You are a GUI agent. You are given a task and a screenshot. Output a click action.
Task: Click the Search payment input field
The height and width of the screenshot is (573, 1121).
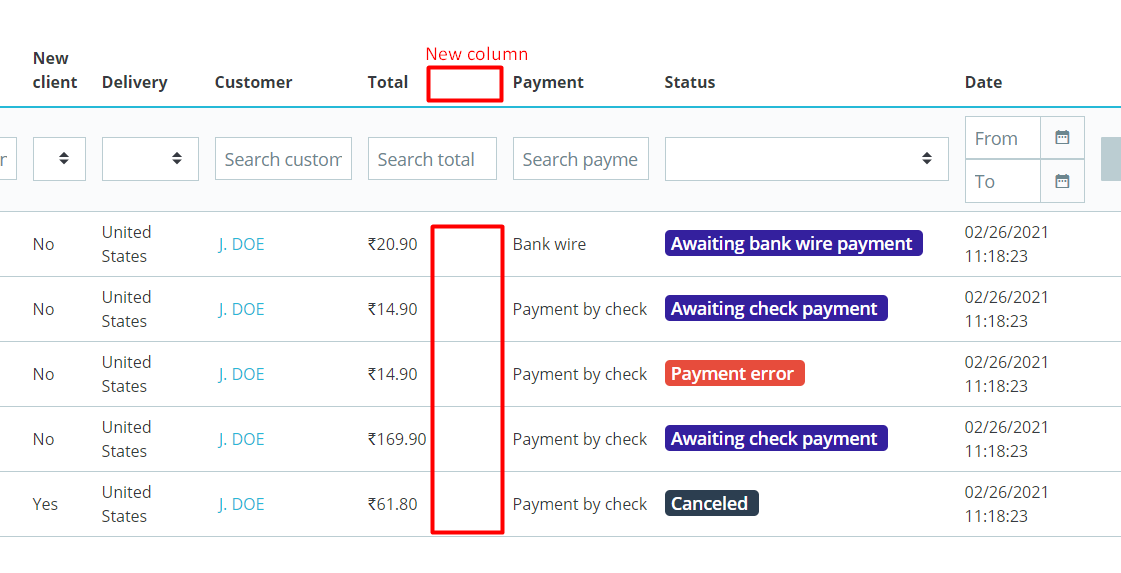pos(580,159)
